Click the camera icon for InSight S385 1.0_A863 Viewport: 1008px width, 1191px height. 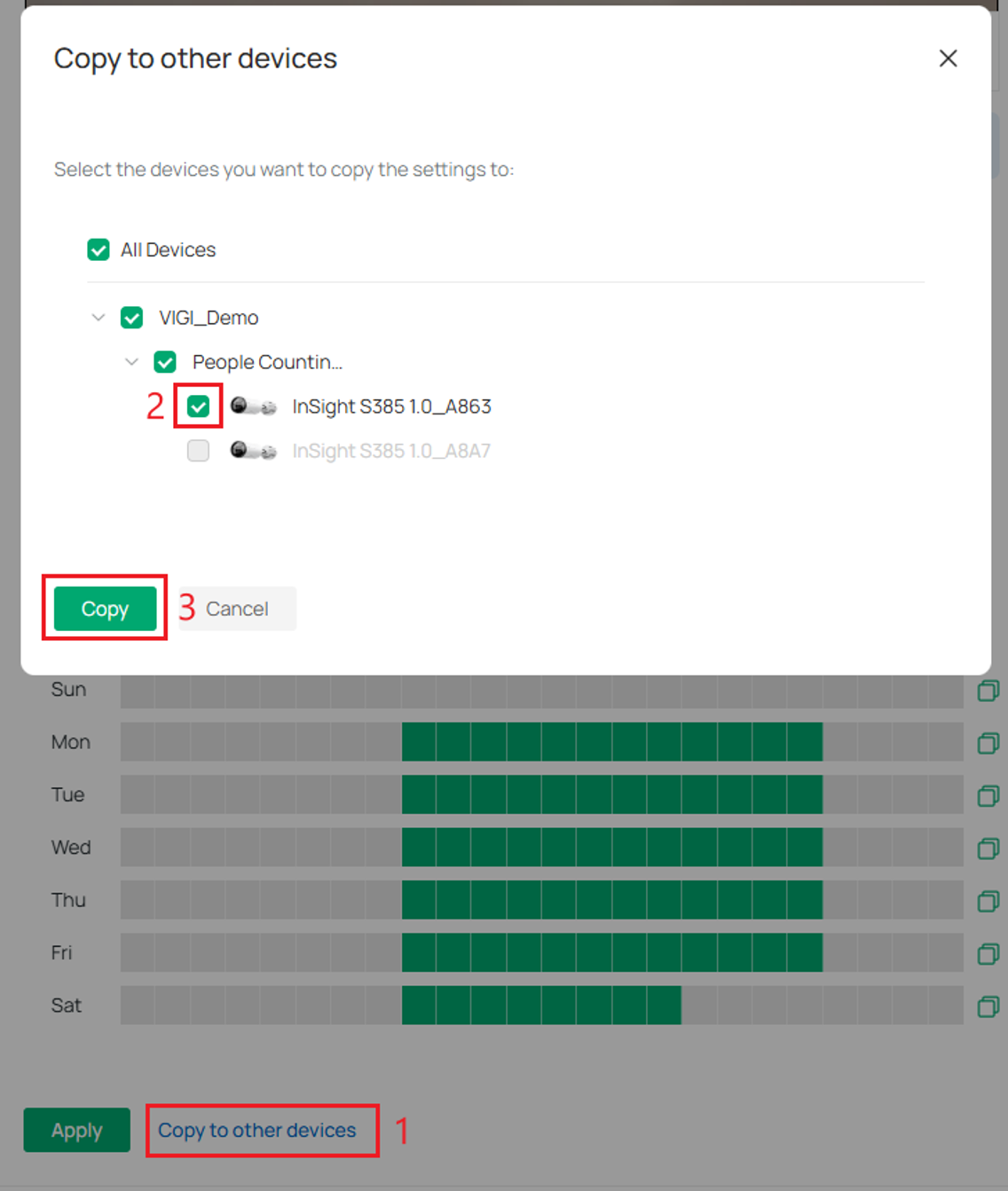(253, 406)
